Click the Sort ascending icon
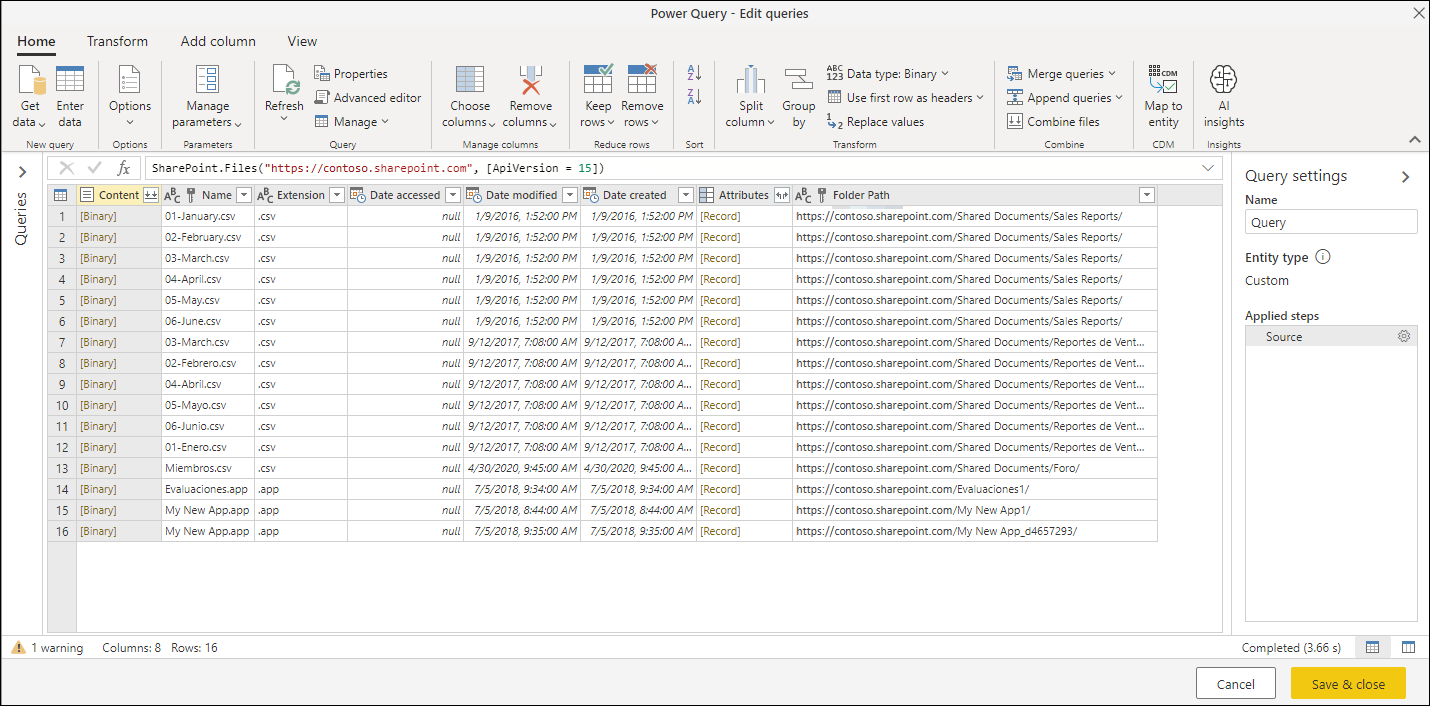Image resolution: width=1430 pixels, height=706 pixels. (695, 74)
